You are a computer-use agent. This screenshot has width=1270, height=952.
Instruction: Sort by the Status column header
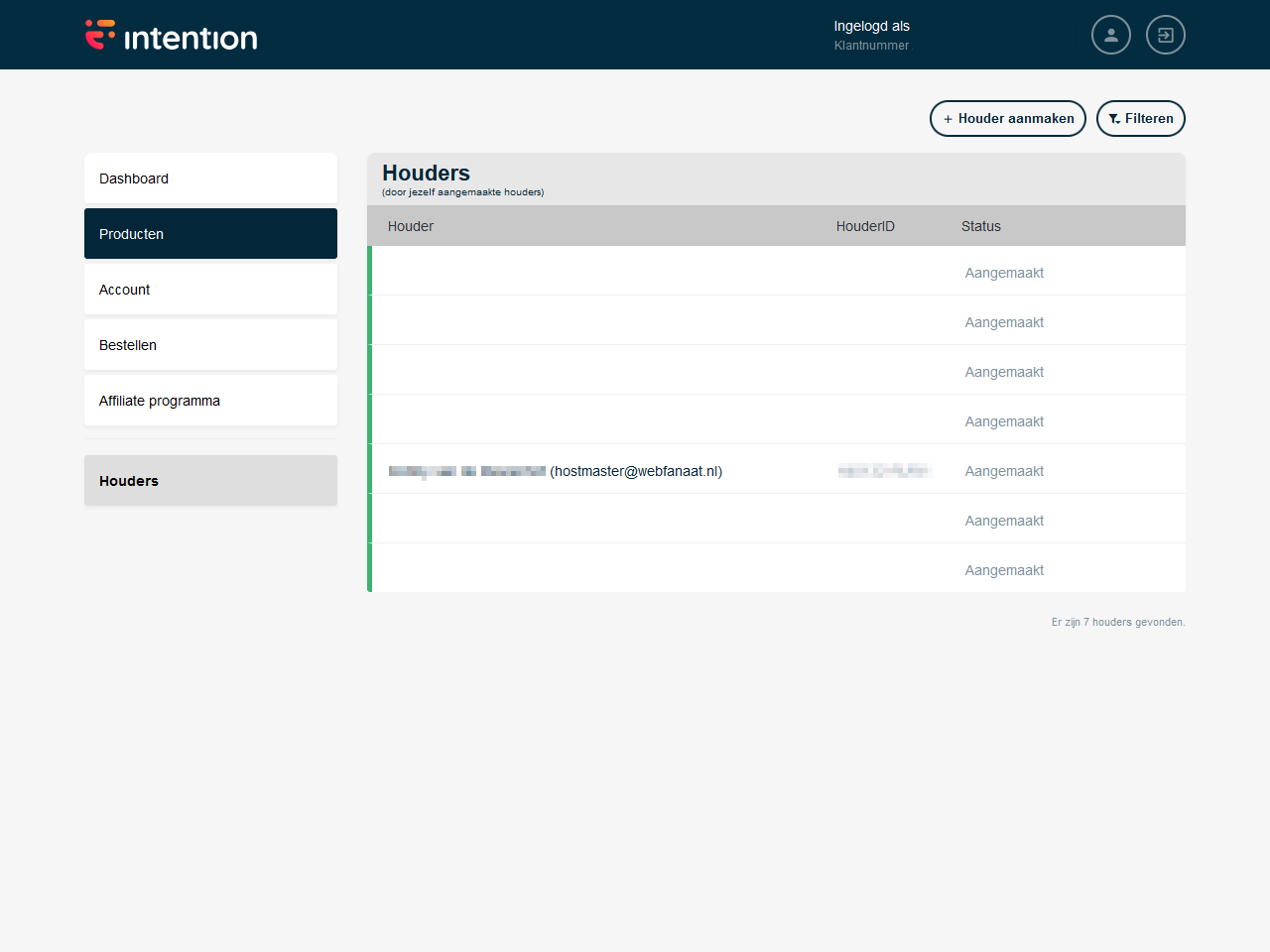[x=980, y=226]
